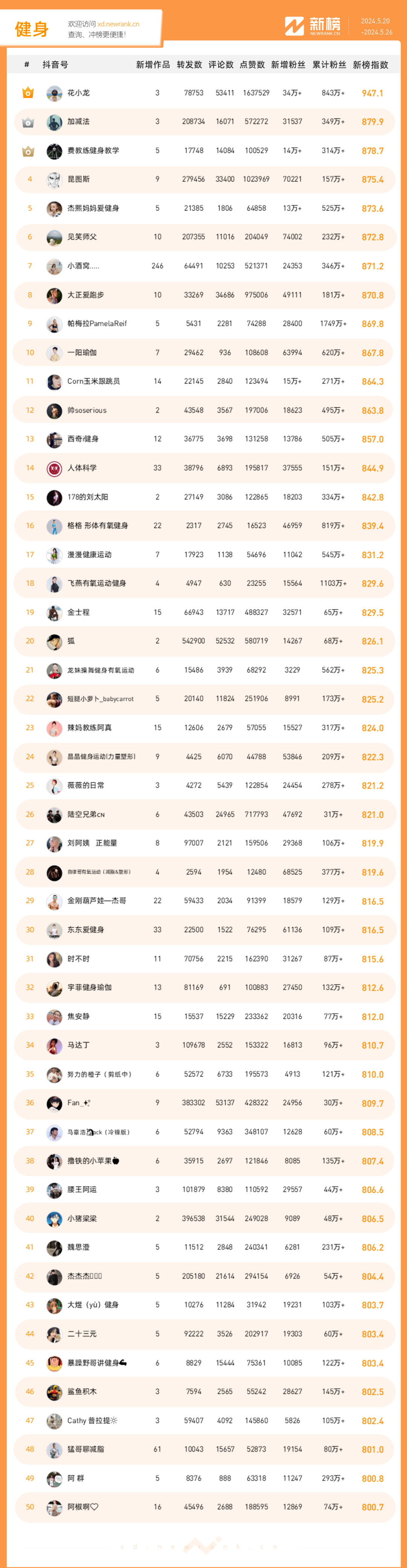
Task: Click 小猪梁梁's blue avatar
Action: 54,1219
